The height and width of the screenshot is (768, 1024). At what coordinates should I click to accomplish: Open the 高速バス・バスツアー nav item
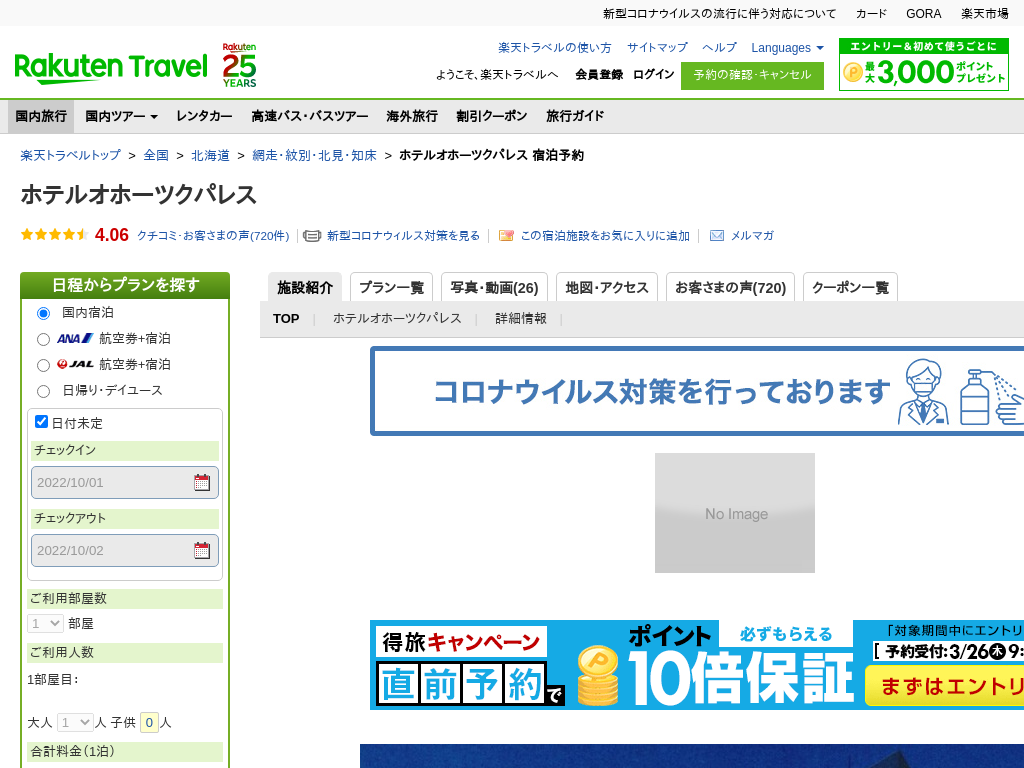point(310,116)
